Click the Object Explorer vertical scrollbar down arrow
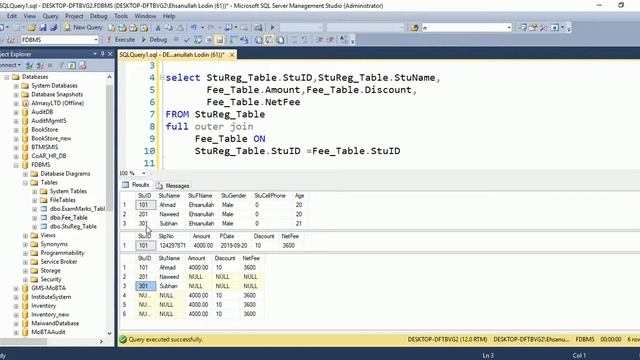This screenshot has width=640, height=360. 109,333
